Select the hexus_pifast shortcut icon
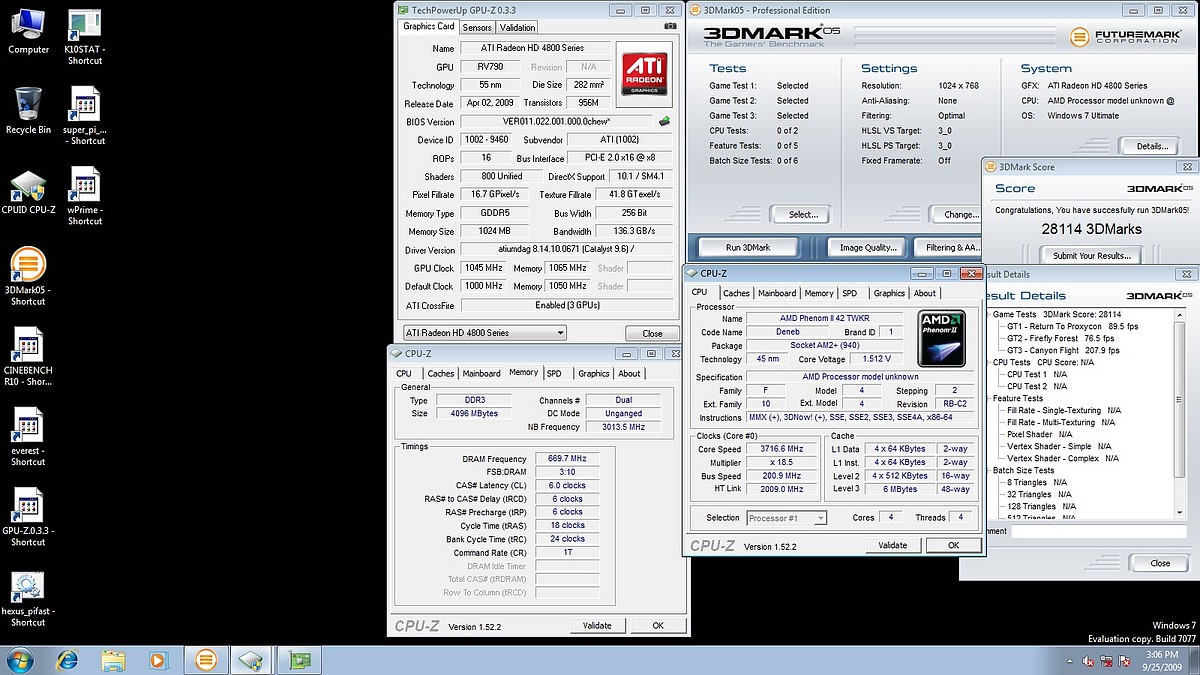This screenshot has width=1200, height=675. tap(28, 598)
